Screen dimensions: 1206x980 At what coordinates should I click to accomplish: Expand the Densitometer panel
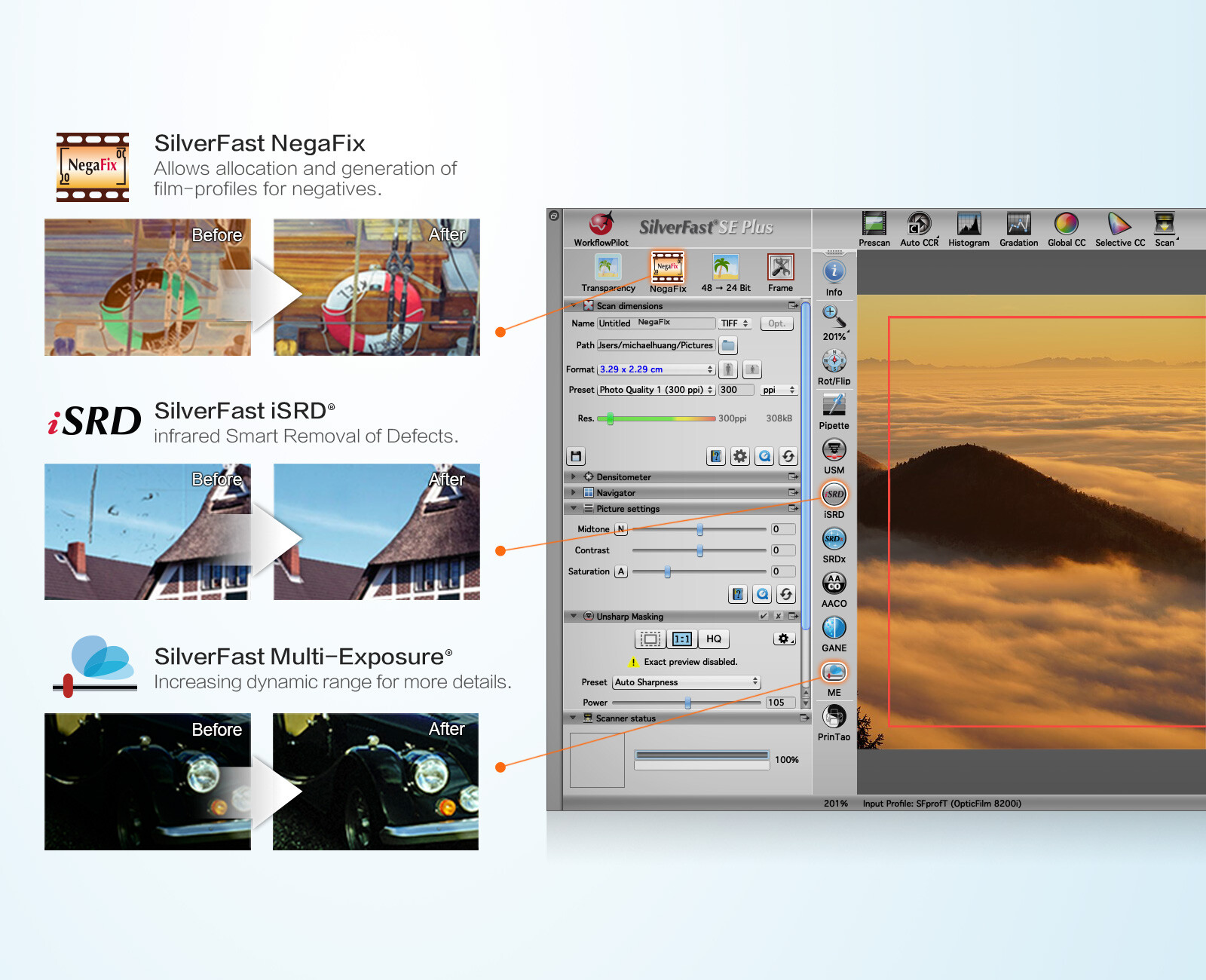pos(574,477)
